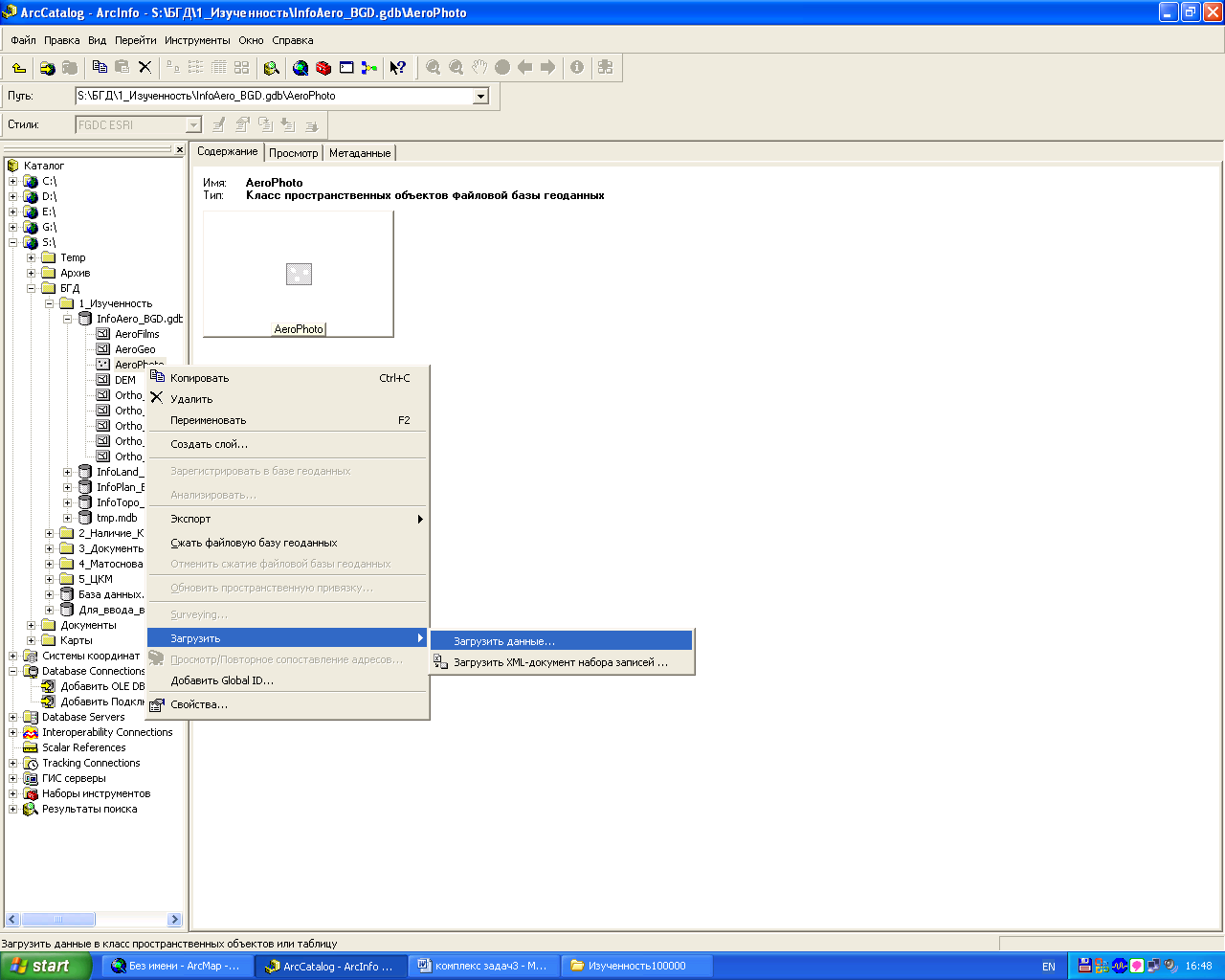Click the Edit Metadata icon beside Стили
This screenshot has height=980, width=1225.
point(219,124)
